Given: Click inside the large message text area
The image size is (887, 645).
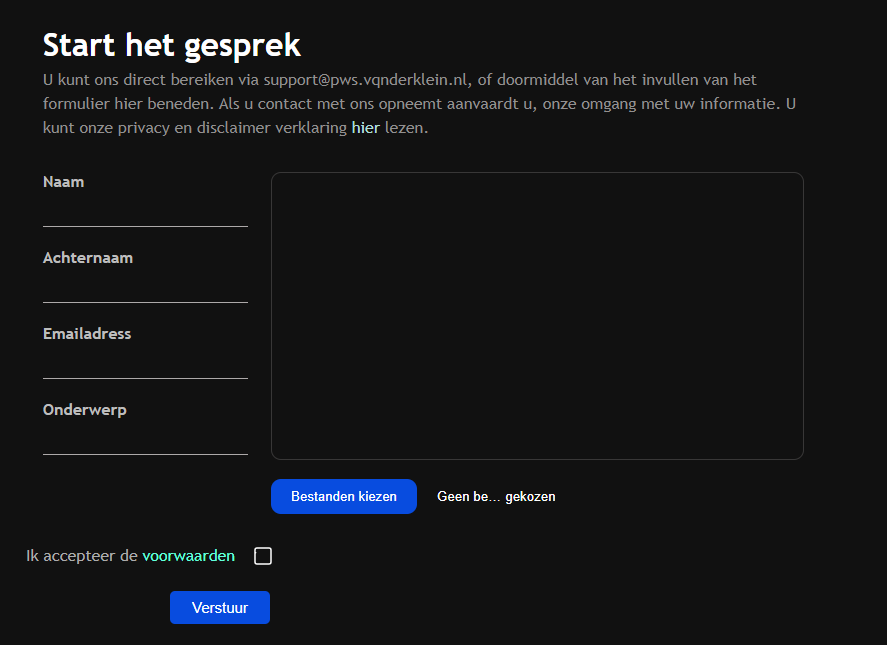Looking at the screenshot, I should [x=537, y=316].
